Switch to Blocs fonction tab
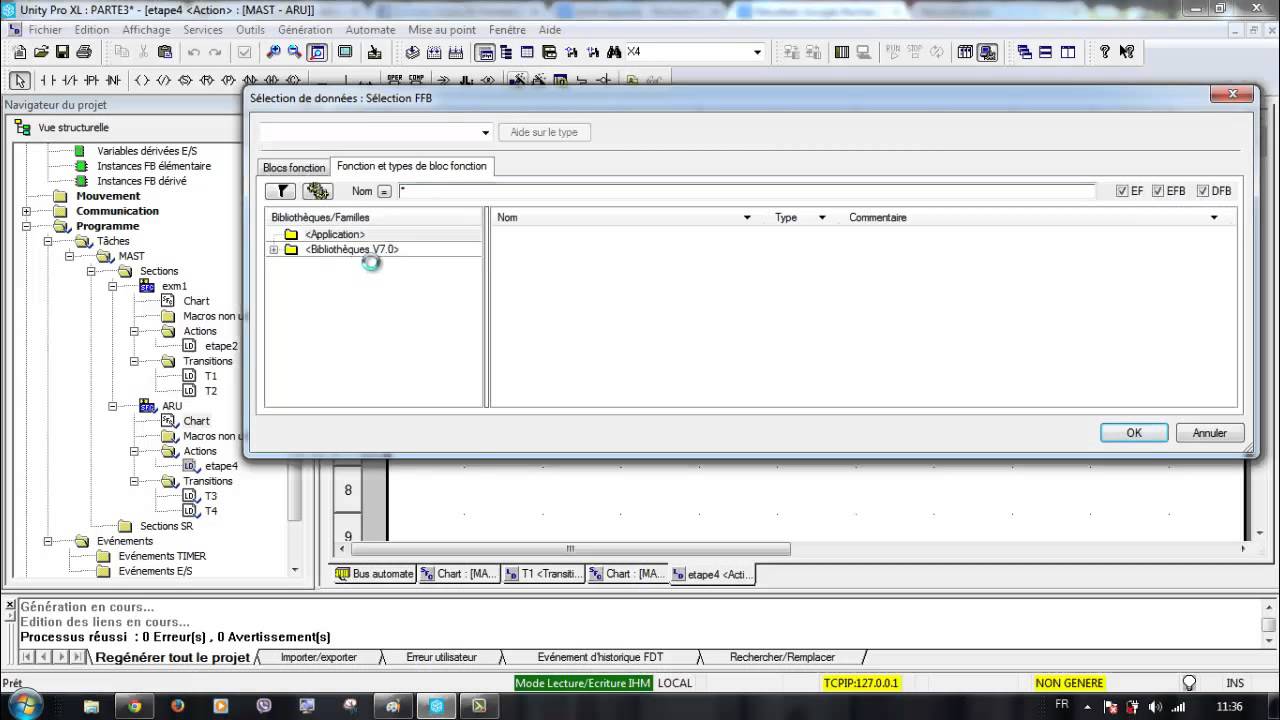Screen dimensions: 1280x720 tap(294, 168)
